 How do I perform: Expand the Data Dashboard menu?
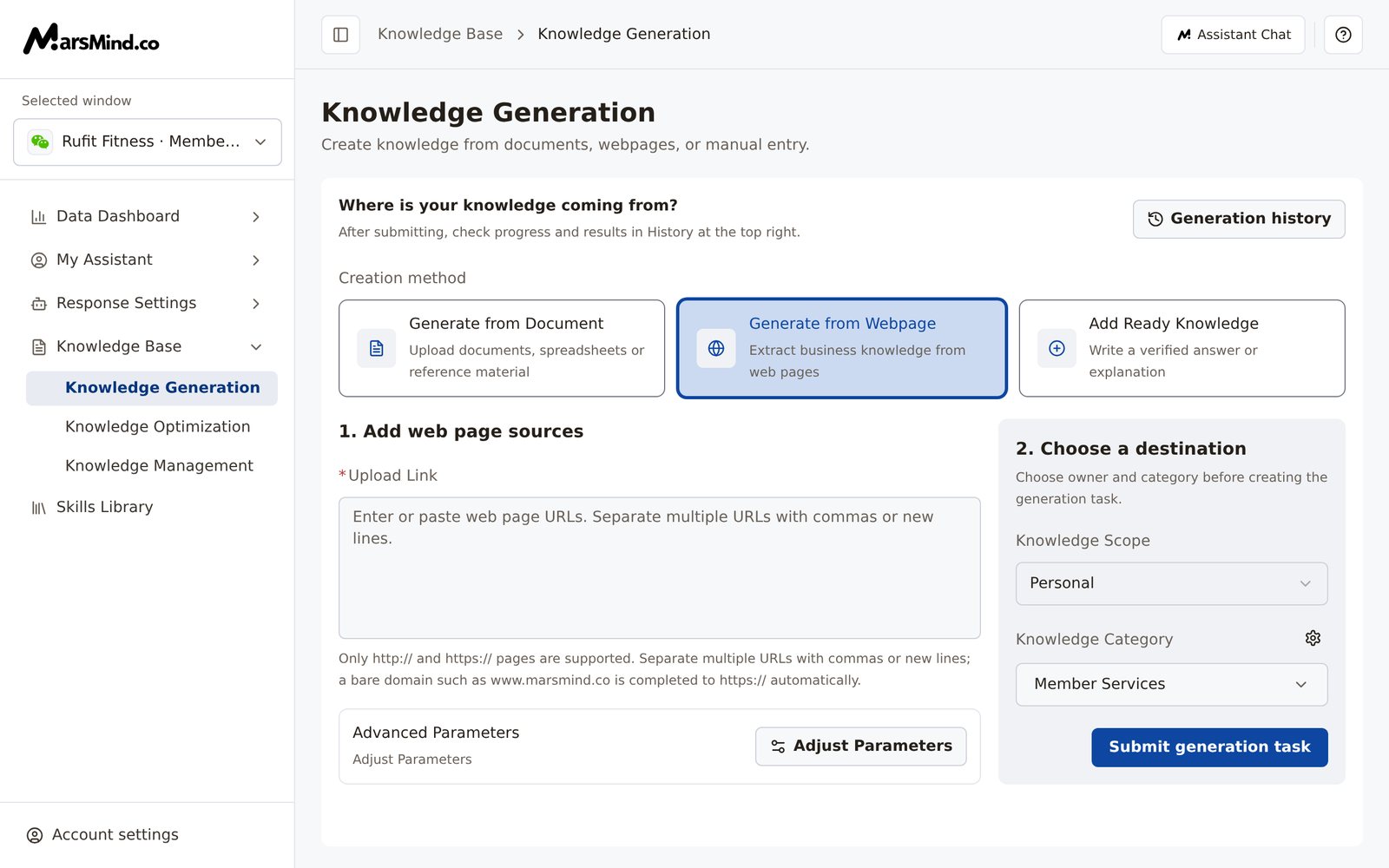tap(148, 216)
